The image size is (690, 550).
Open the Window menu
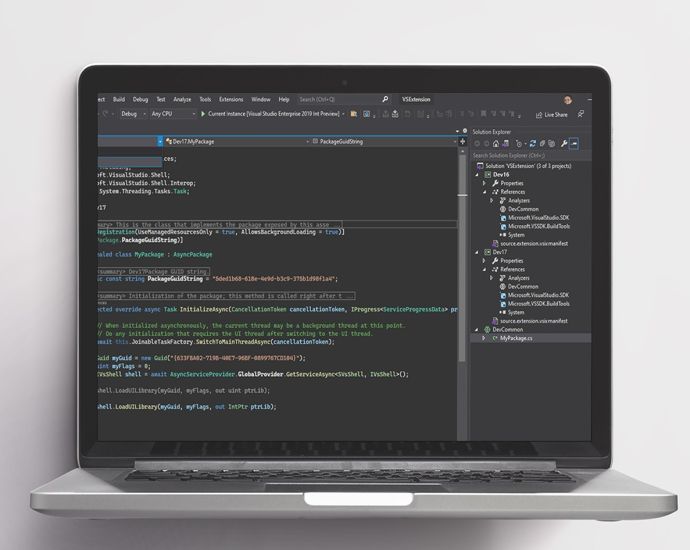click(x=261, y=99)
